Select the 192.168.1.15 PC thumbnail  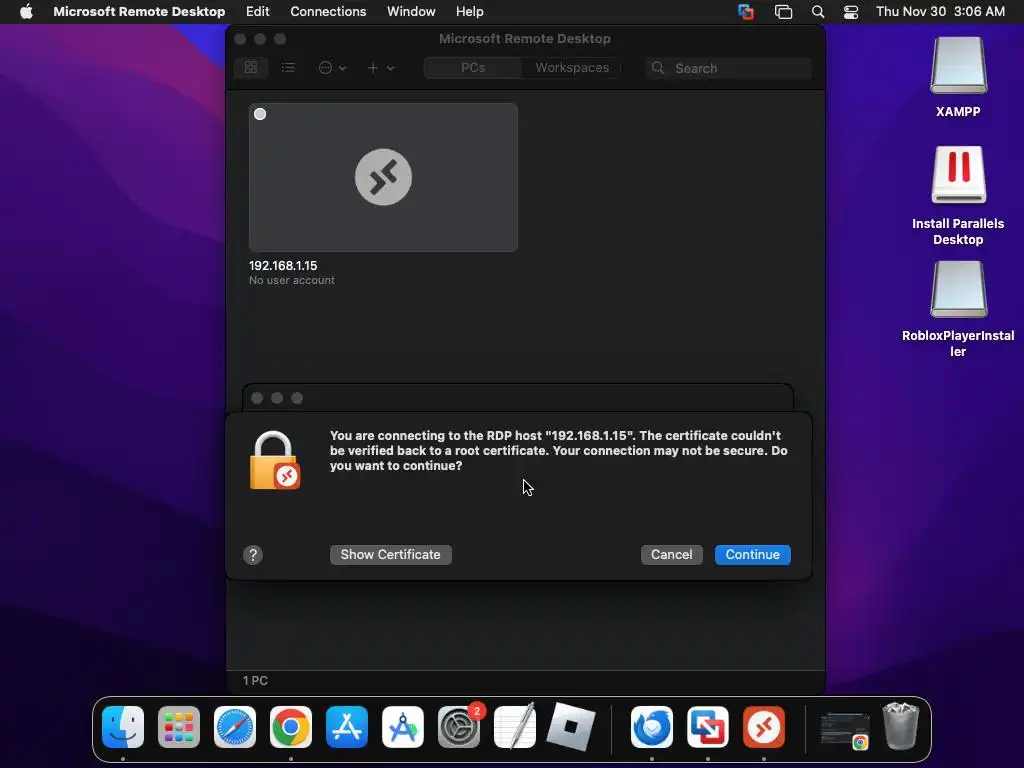[x=383, y=177]
